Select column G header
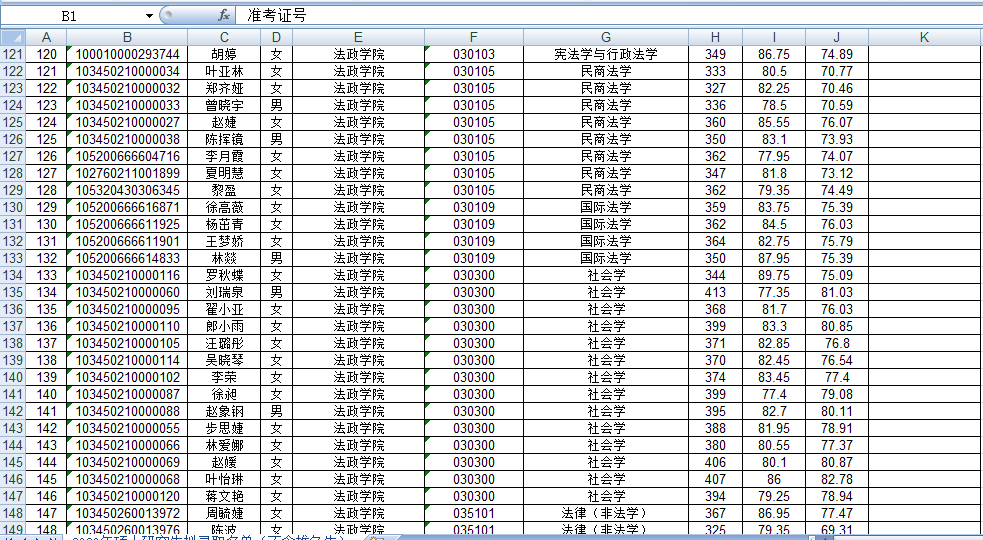This screenshot has height=540, width=983. coord(606,37)
